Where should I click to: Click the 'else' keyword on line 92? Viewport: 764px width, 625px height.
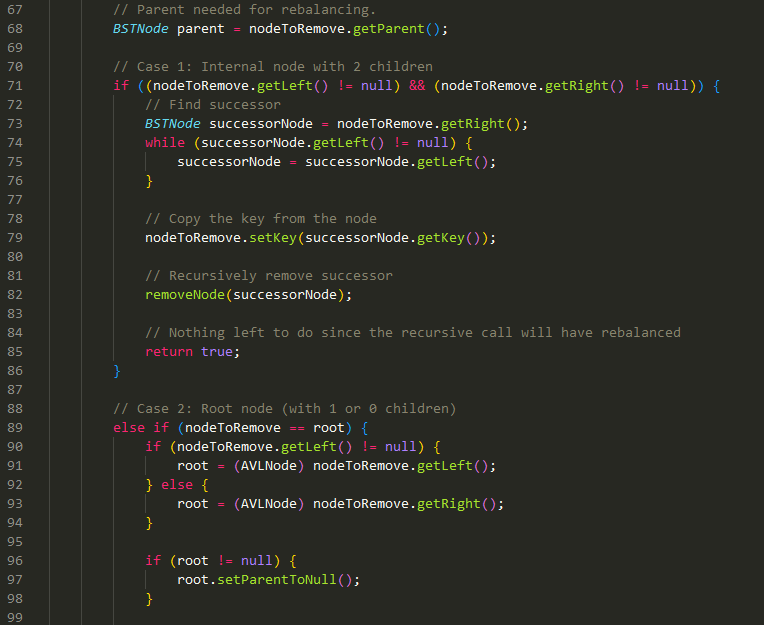pos(177,485)
